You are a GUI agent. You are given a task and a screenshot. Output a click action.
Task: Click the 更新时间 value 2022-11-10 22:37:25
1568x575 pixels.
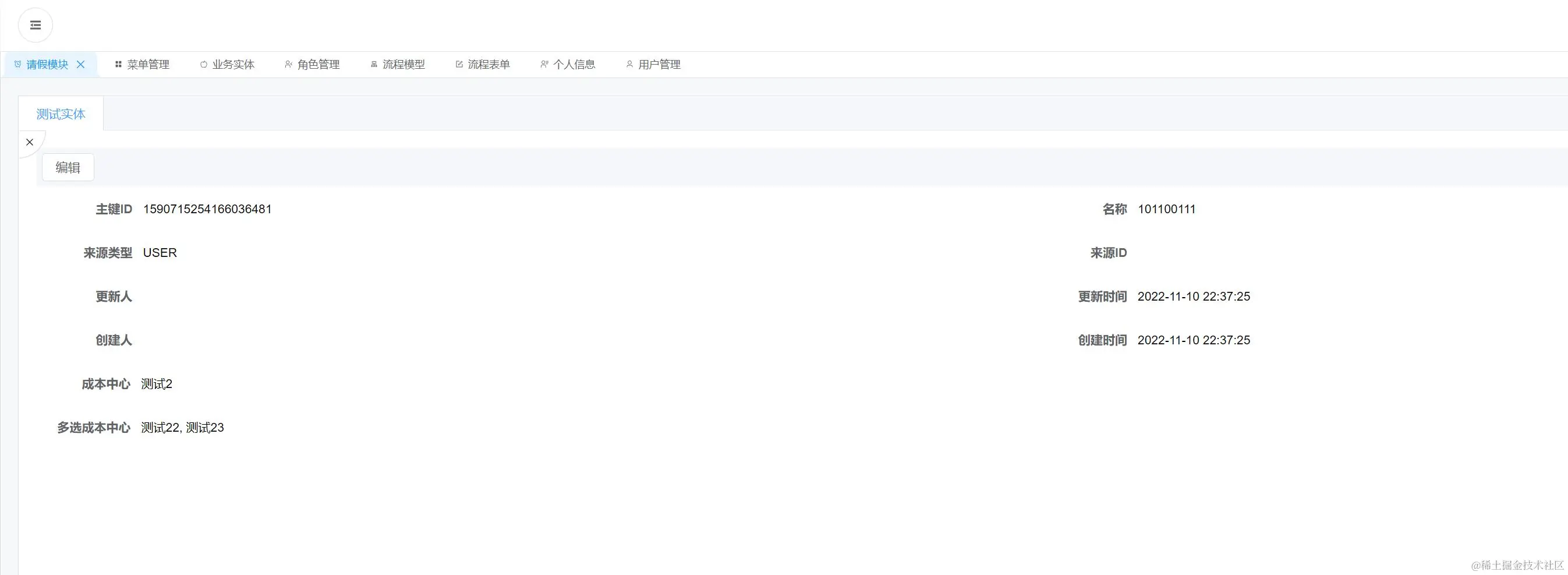click(1194, 297)
